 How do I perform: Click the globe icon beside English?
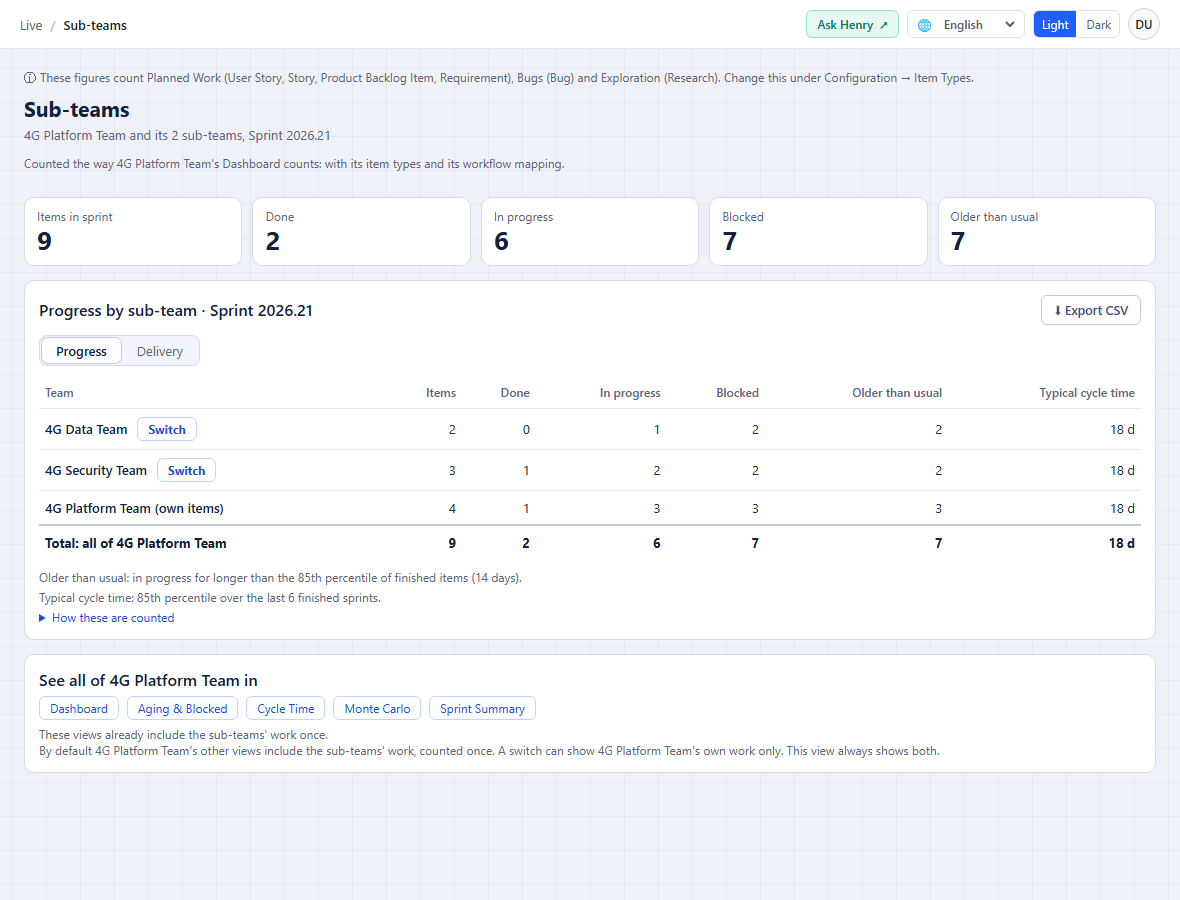(924, 25)
